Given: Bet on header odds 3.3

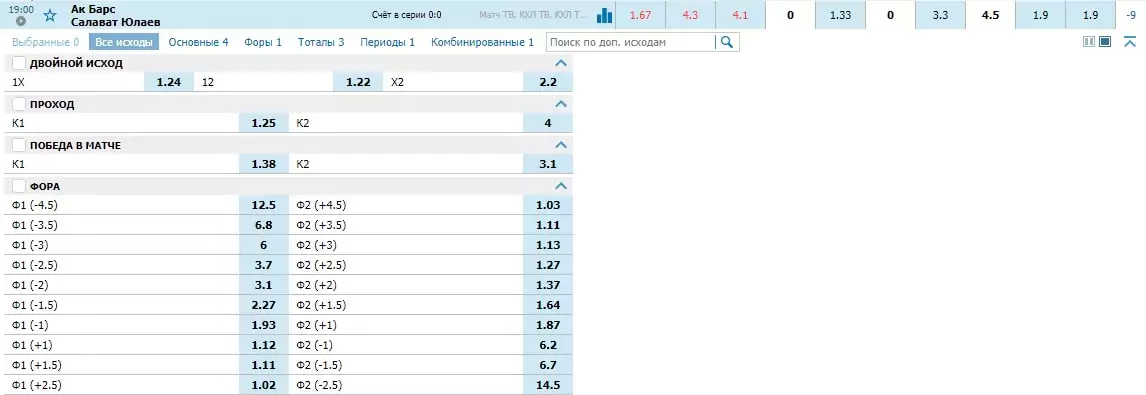Looking at the screenshot, I should coord(941,15).
